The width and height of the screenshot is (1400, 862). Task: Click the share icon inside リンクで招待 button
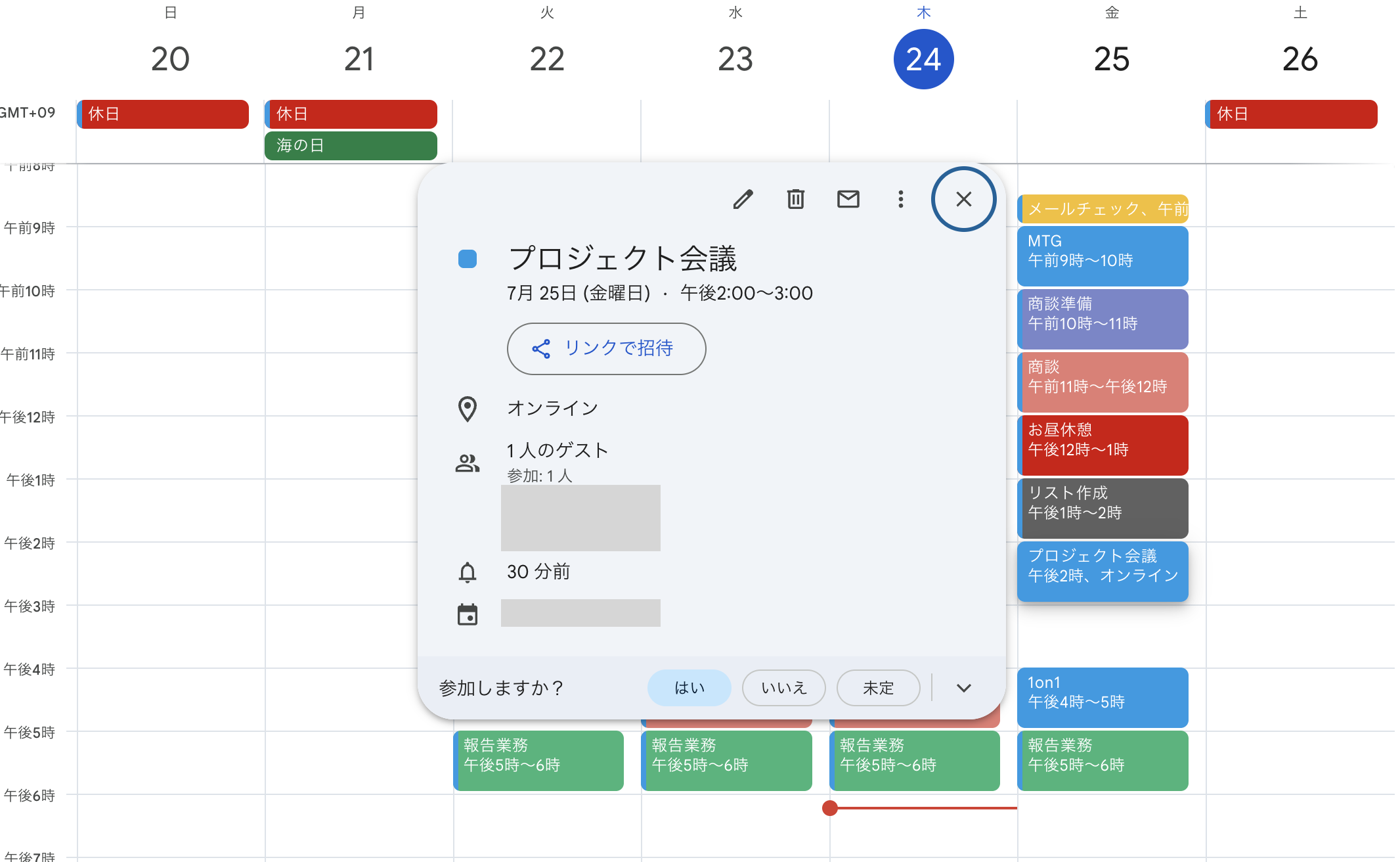540,349
